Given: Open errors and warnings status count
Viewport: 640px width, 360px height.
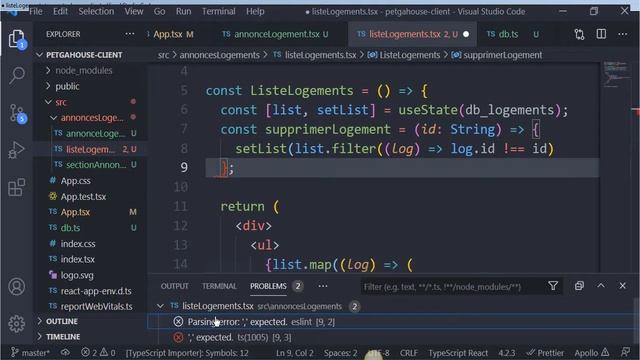Looking at the screenshot, I should point(98,353).
